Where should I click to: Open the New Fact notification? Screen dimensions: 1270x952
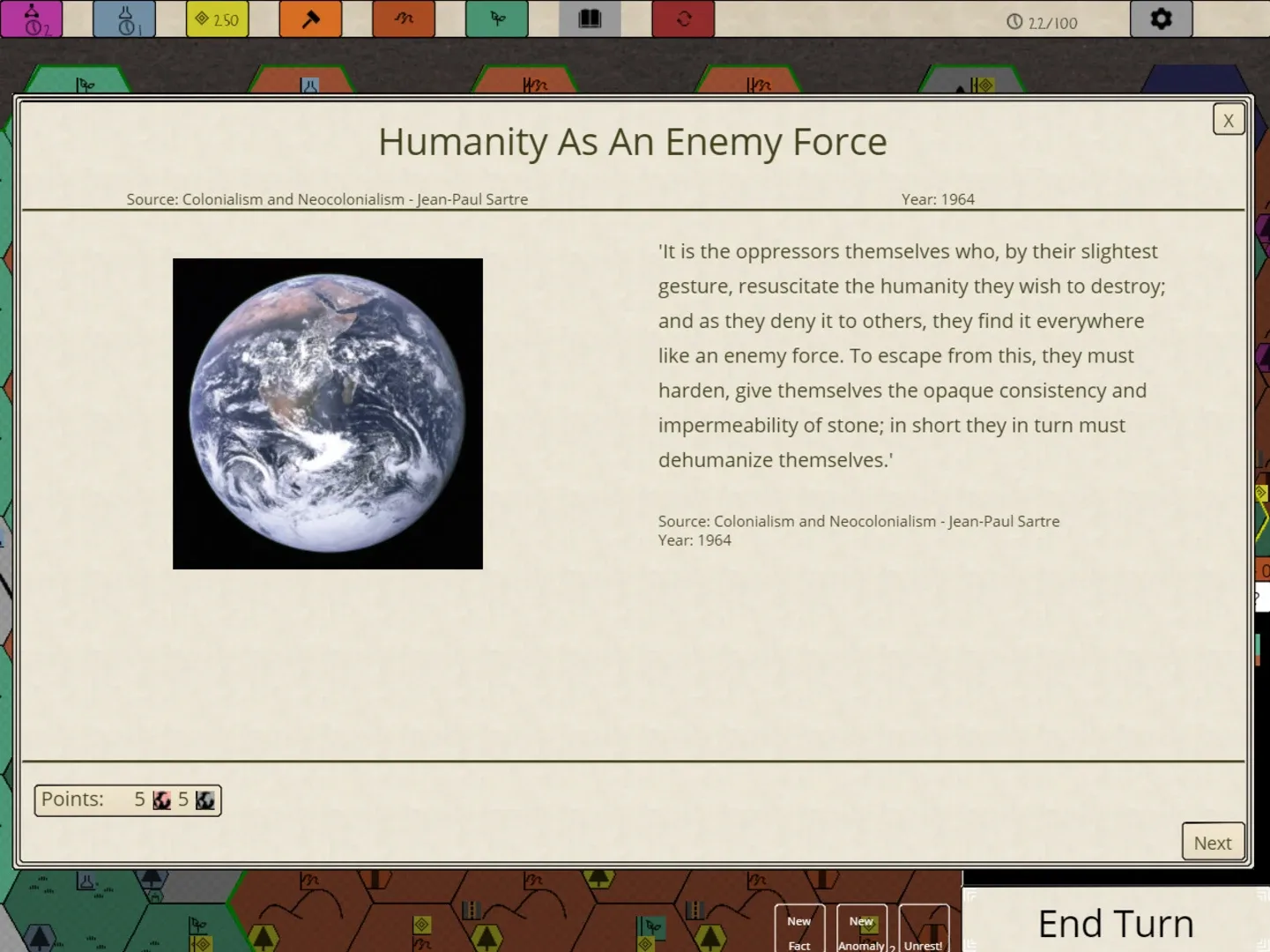point(799,930)
